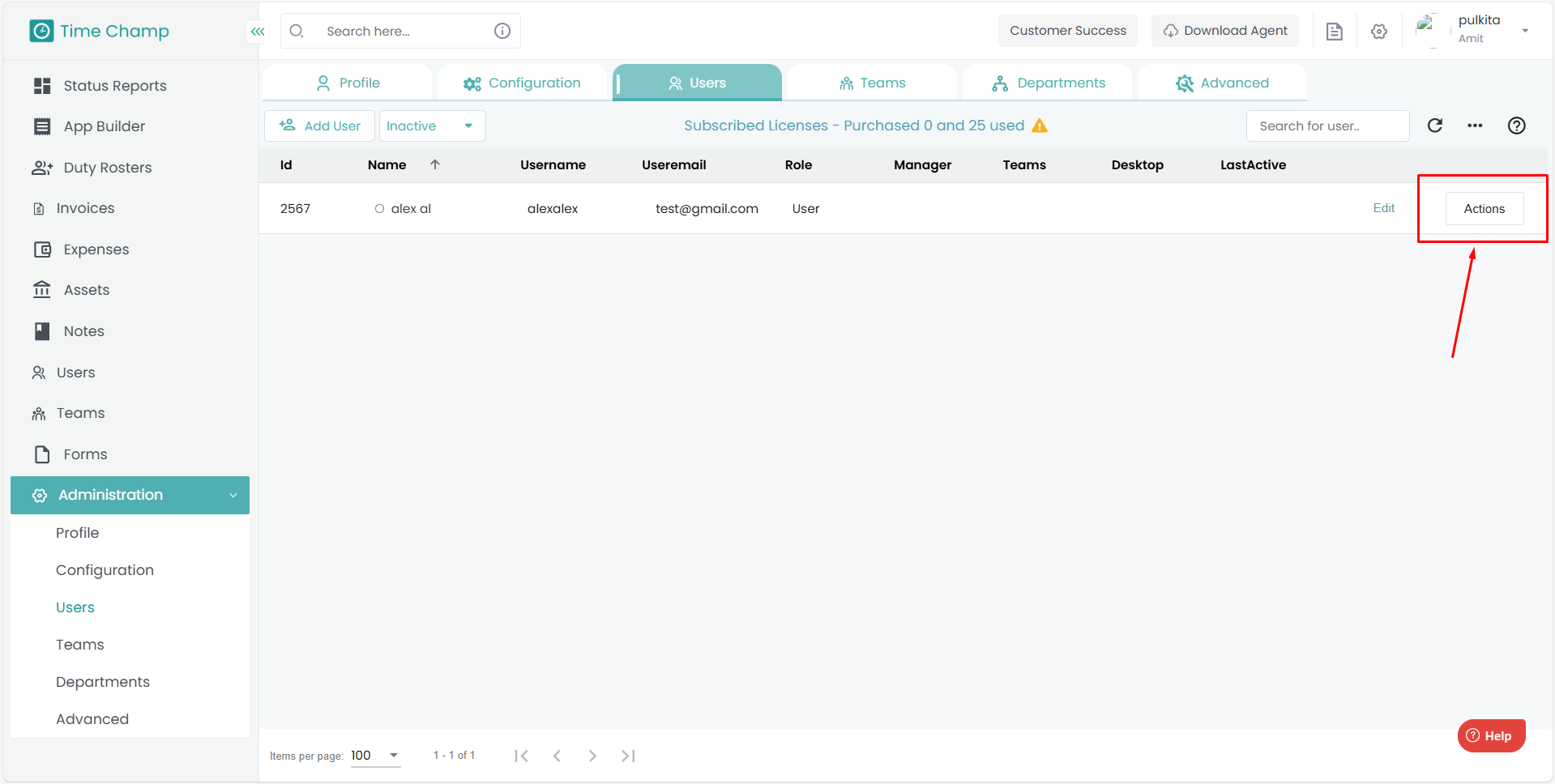Click the Download Agent button
This screenshot has height=784, width=1555.
1225,31
